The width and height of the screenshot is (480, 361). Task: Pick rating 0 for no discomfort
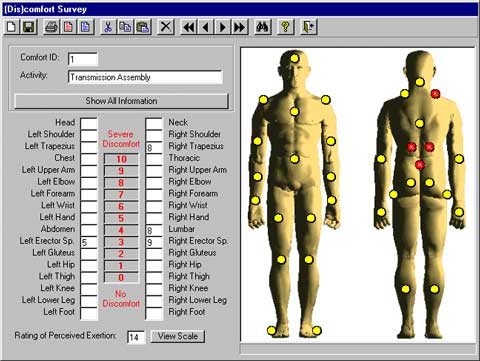(121, 277)
